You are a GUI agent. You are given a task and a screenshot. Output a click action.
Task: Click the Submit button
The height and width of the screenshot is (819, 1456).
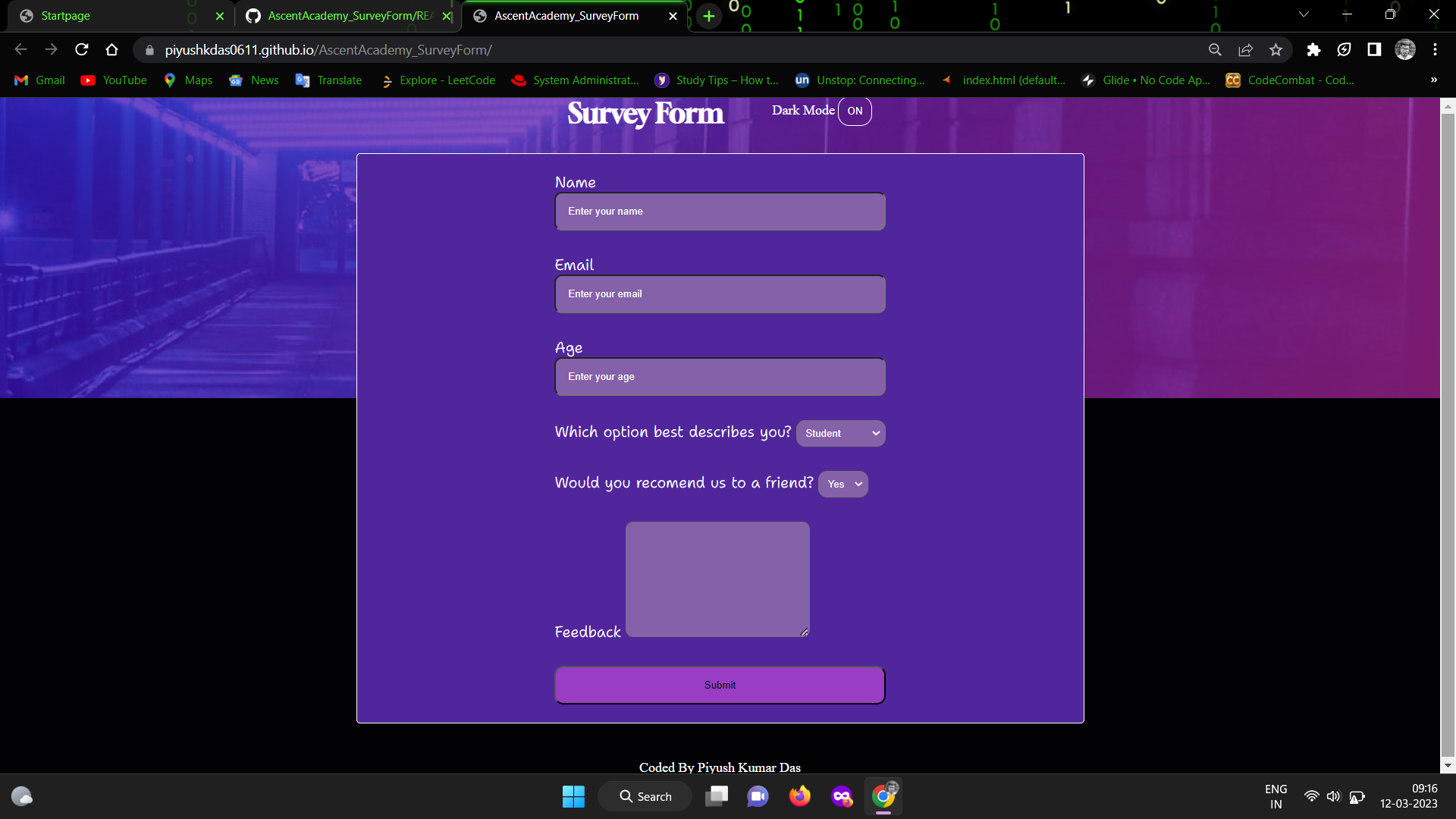719,685
